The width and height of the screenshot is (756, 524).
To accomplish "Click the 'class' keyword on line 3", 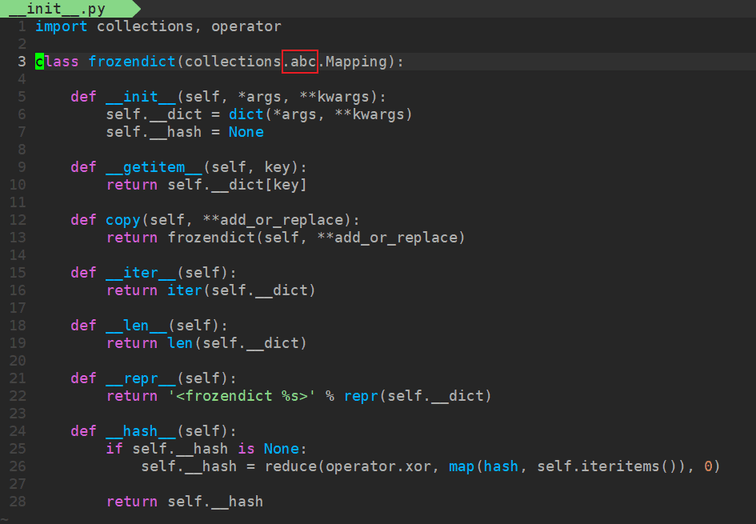I will point(57,61).
